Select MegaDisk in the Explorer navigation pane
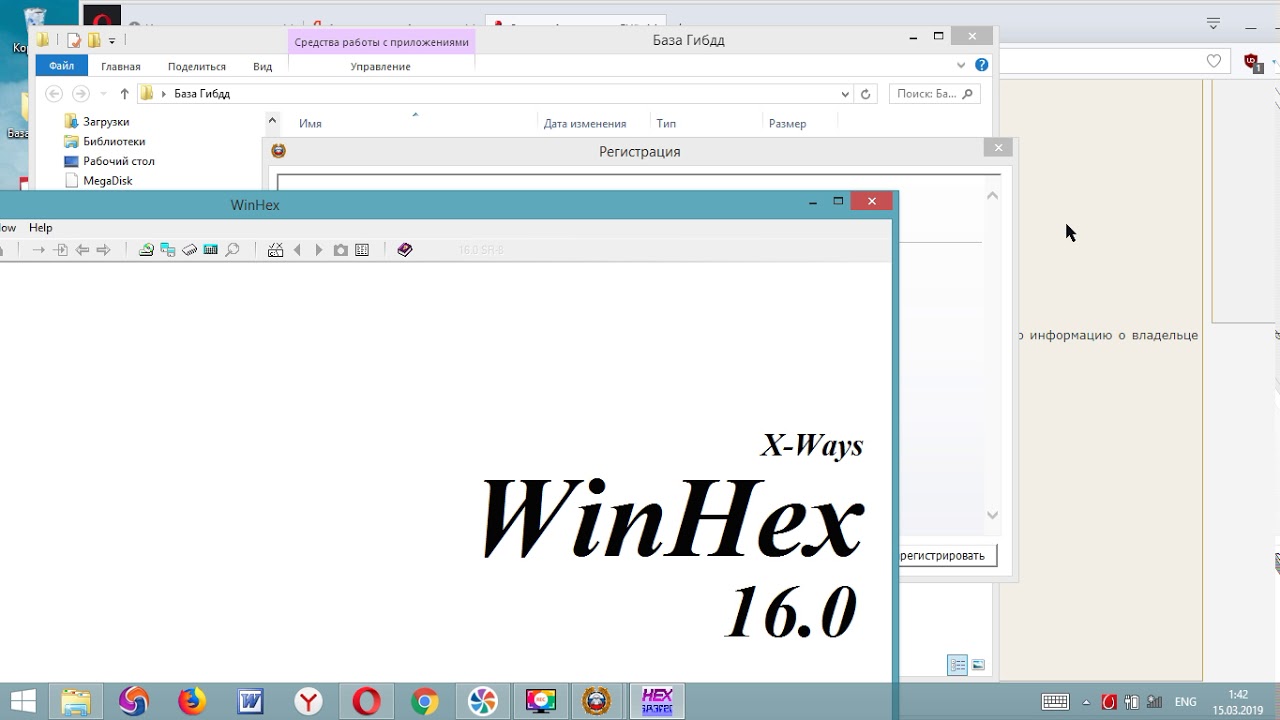This screenshot has height=720, width=1280. 107,181
